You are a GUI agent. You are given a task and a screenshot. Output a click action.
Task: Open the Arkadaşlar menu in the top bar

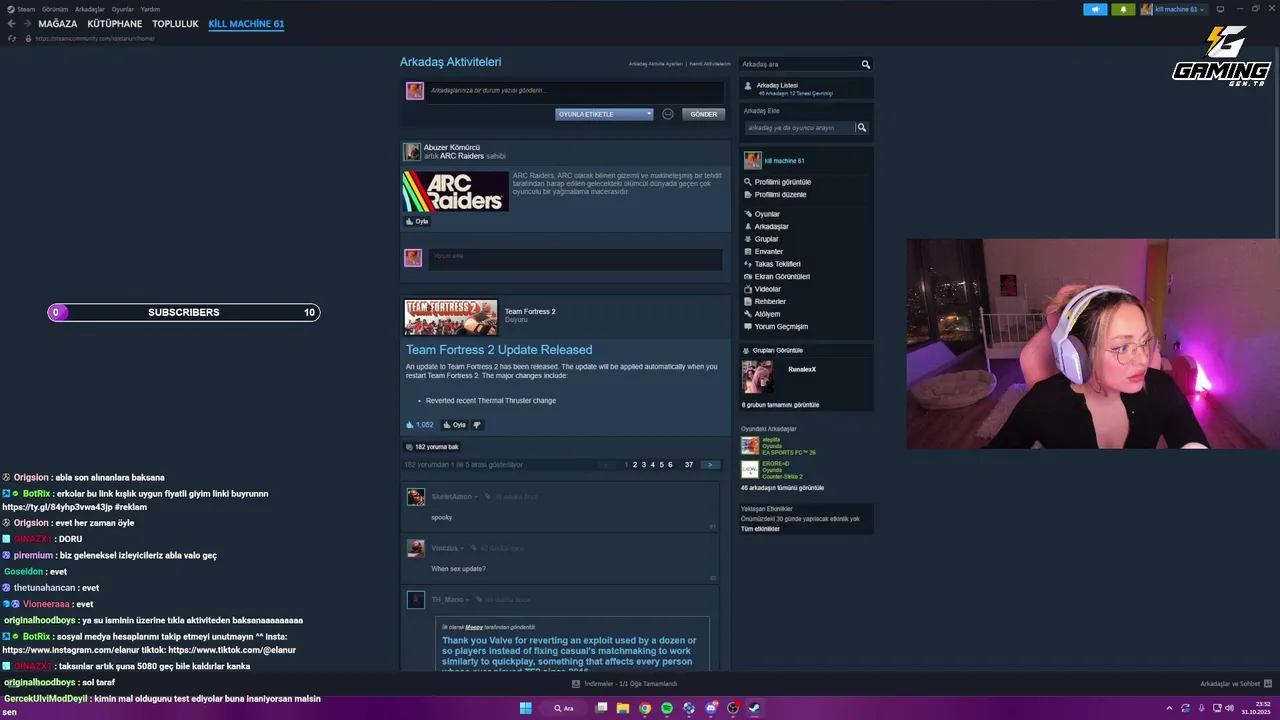pyautogui.click(x=90, y=9)
